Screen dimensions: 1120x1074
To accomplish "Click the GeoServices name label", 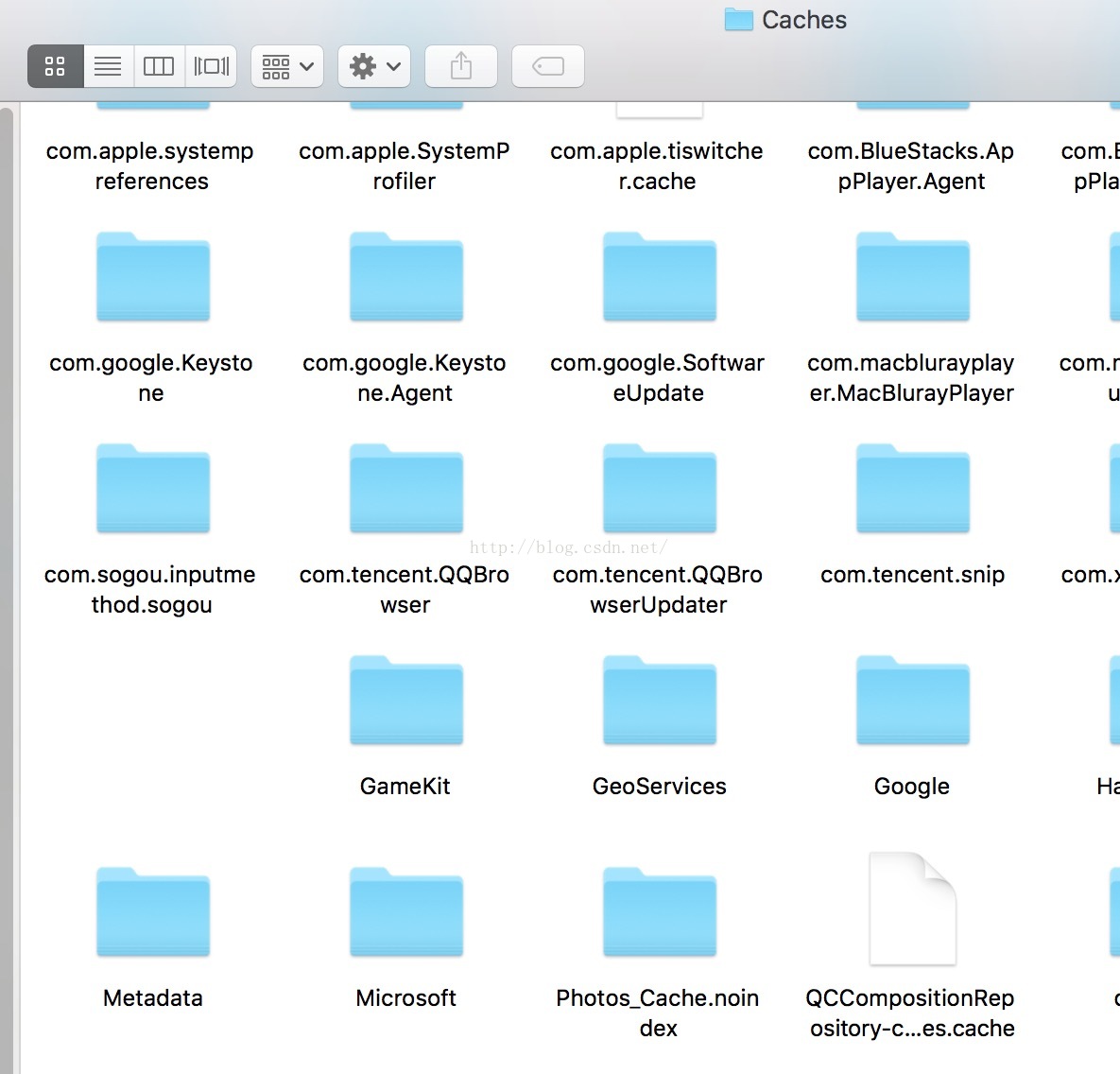I will pyautogui.click(x=660, y=786).
